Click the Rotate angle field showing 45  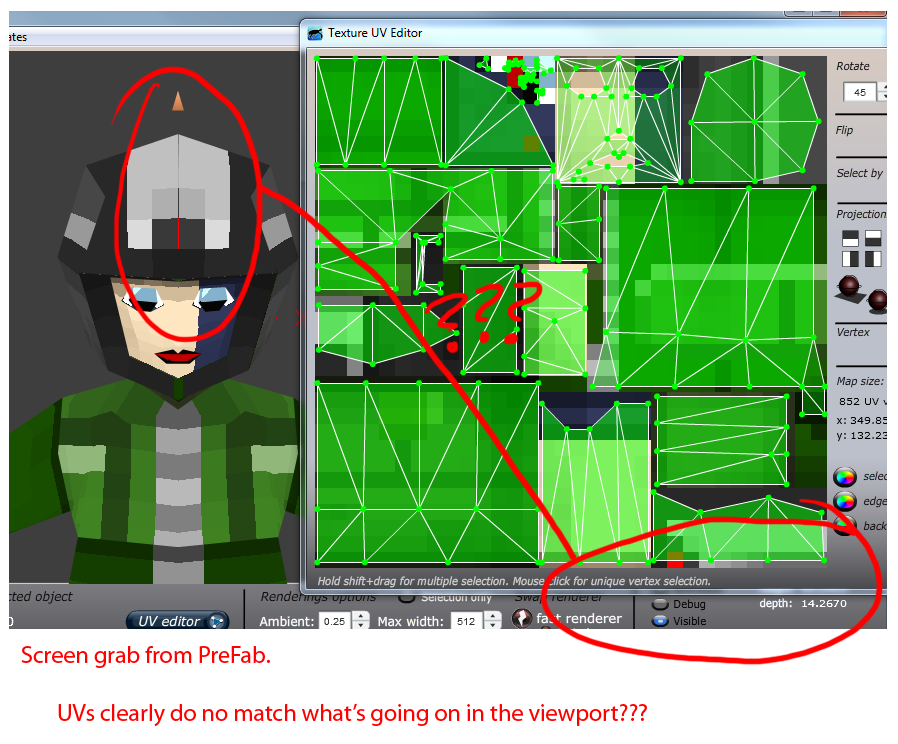click(x=859, y=92)
